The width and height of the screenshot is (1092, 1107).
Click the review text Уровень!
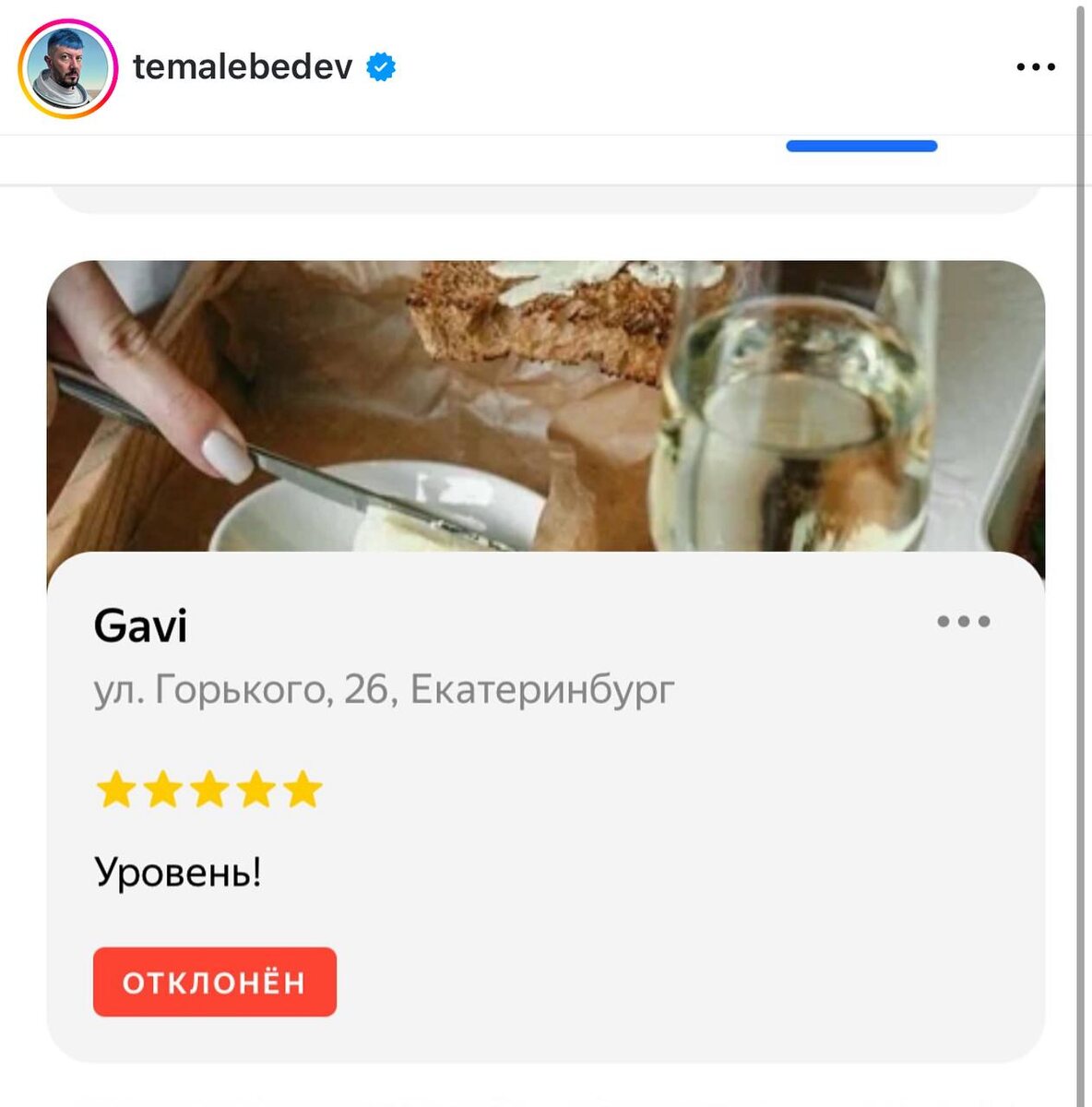(178, 872)
